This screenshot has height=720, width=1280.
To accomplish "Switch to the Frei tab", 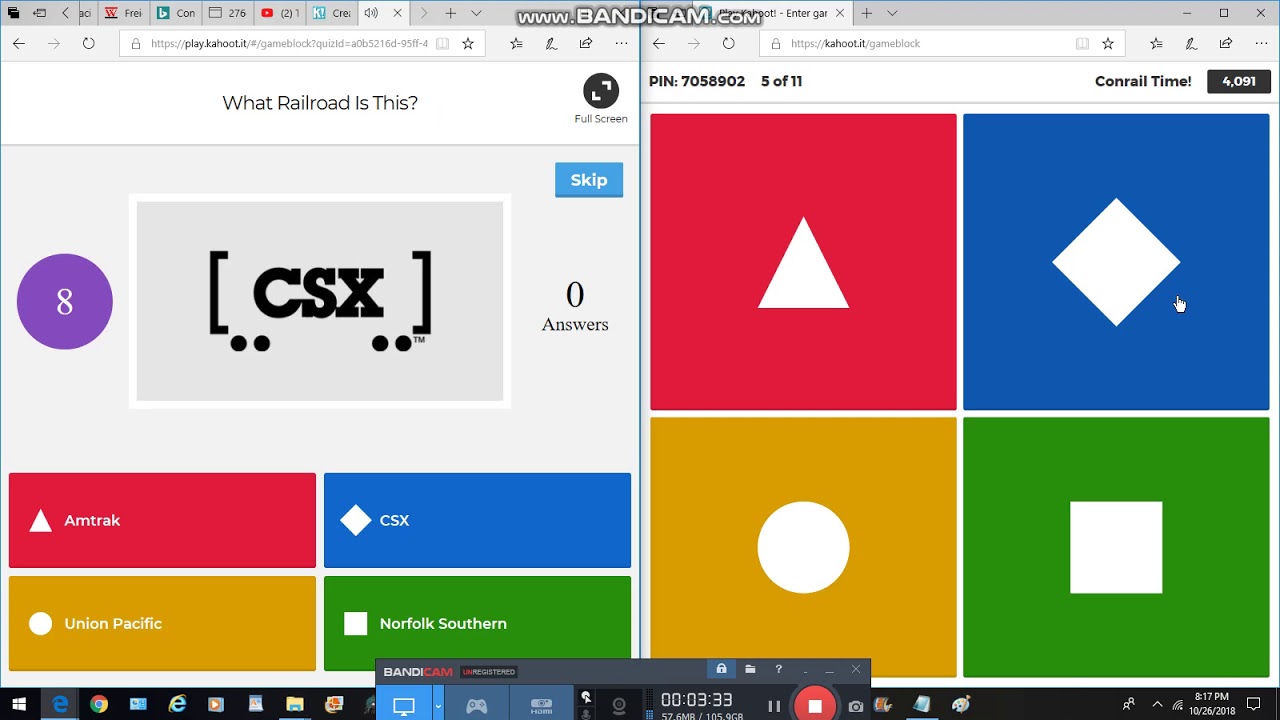I will point(124,13).
